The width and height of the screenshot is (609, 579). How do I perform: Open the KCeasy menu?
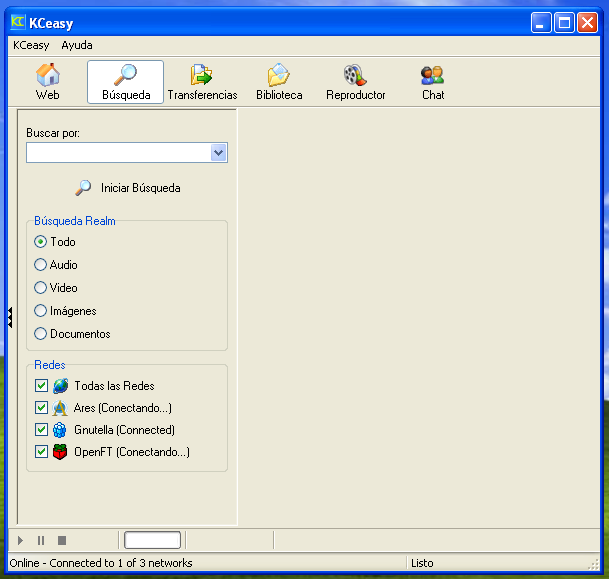tap(31, 45)
